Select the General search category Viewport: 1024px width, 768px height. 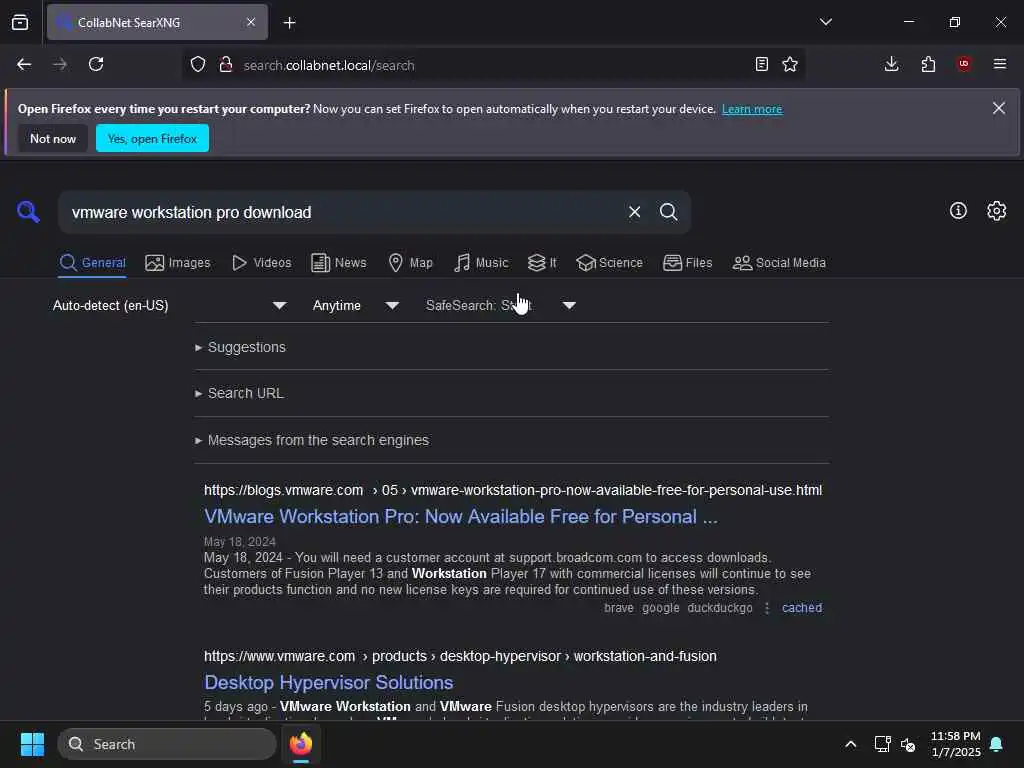[x=92, y=263]
